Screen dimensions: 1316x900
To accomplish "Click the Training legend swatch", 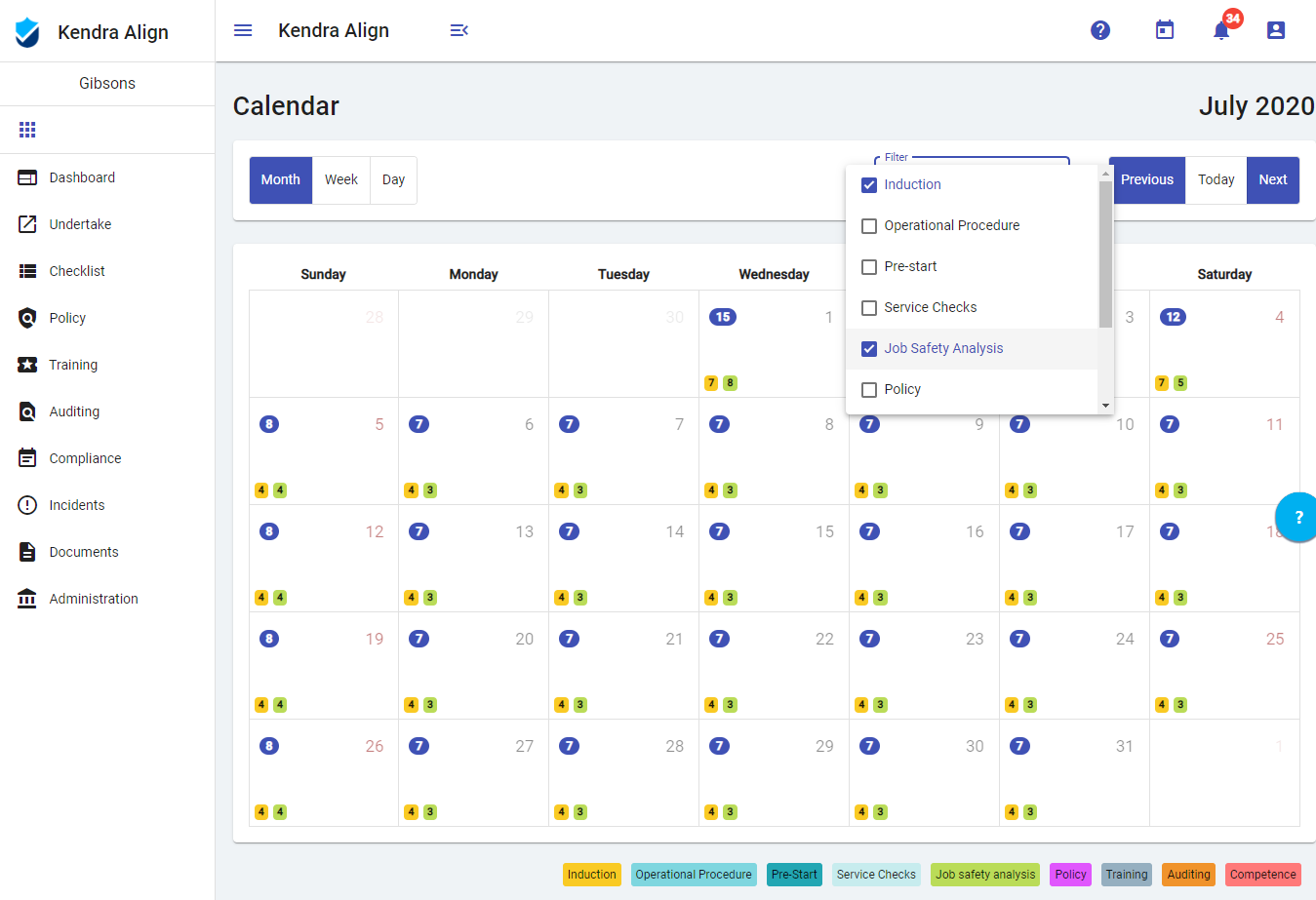I will tap(1127, 875).
